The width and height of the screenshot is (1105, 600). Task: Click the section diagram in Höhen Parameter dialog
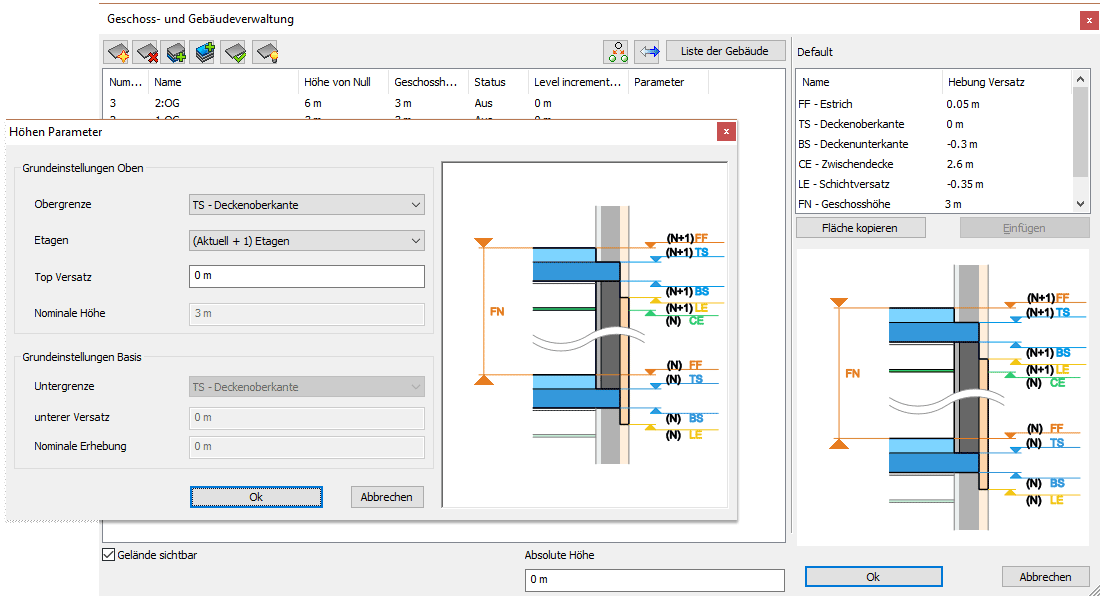click(585, 334)
